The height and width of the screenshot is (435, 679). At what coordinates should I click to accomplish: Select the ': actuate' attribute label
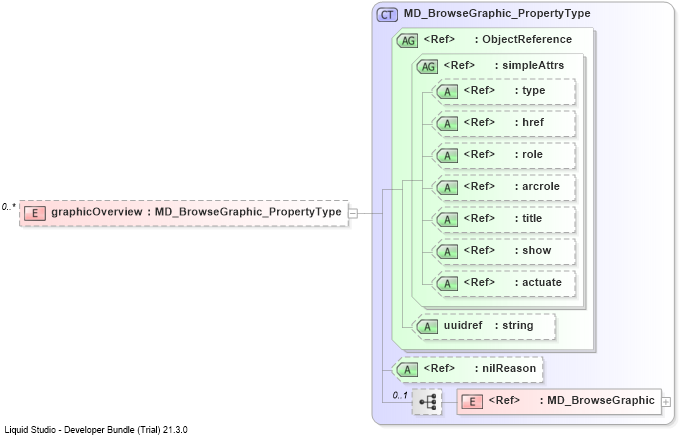pos(538,283)
